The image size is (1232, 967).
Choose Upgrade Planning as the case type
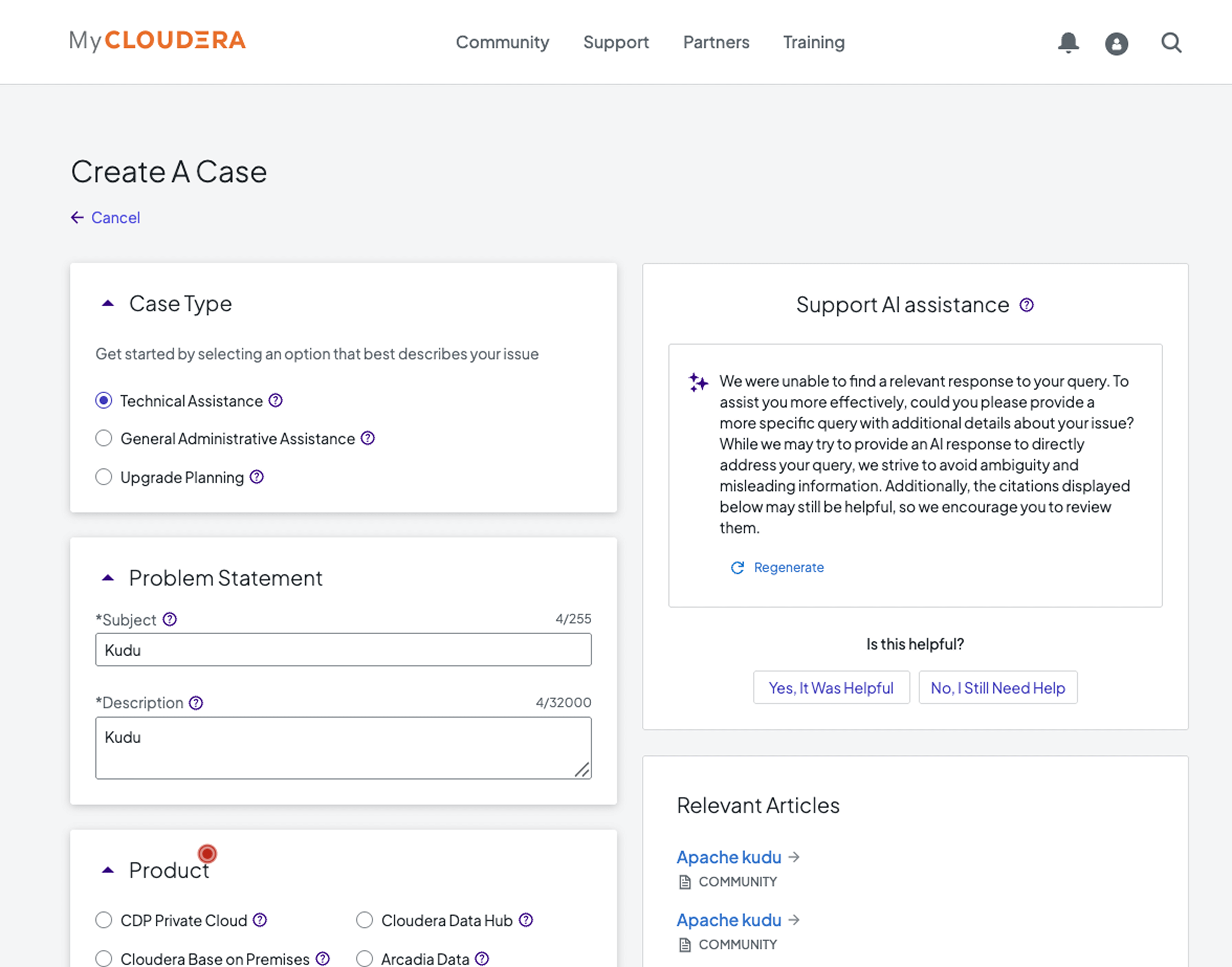(x=104, y=477)
